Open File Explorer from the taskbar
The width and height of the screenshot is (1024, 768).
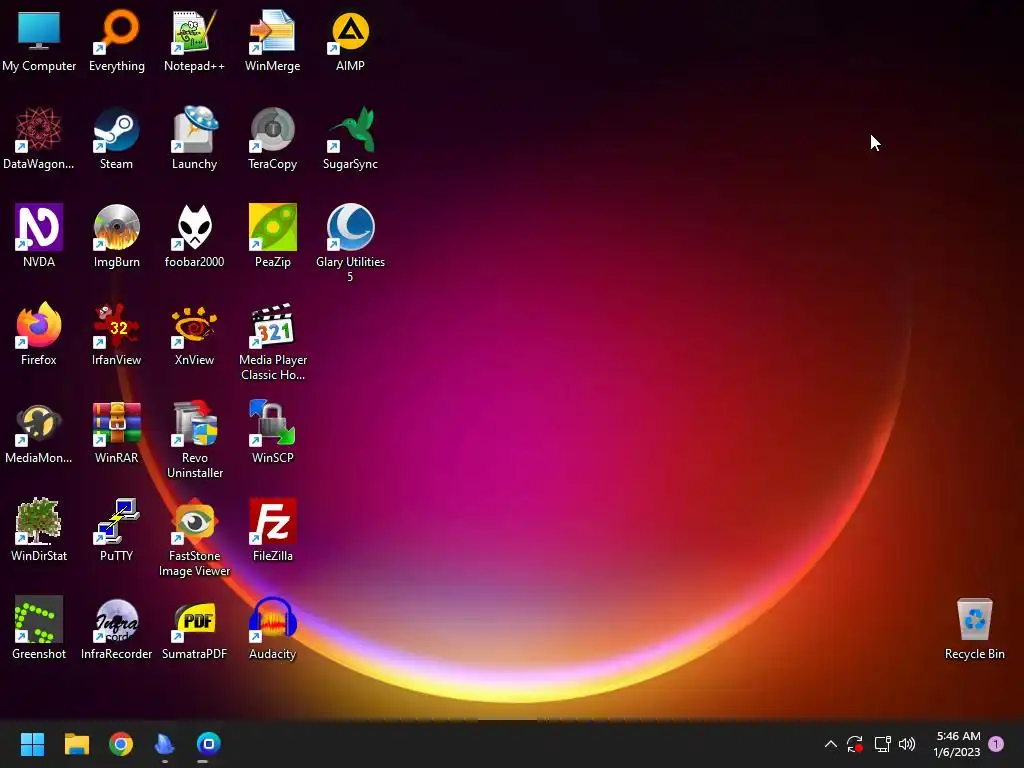coord(76,743)
